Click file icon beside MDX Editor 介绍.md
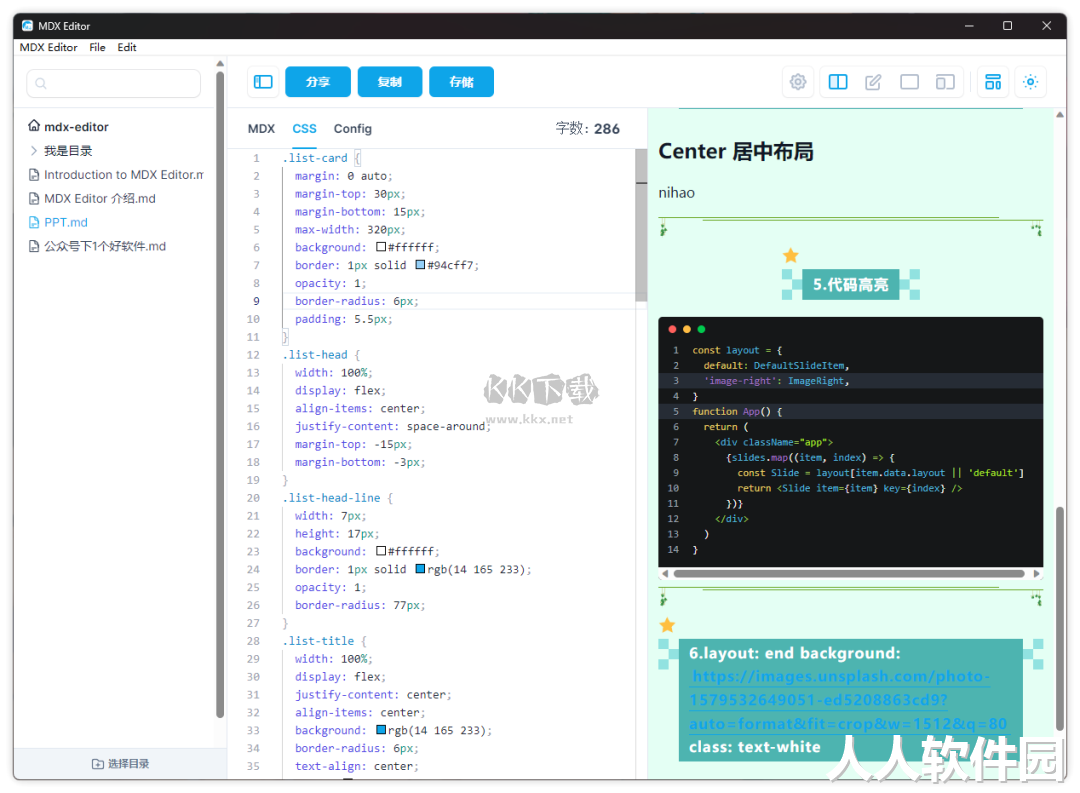Screen dimensions: 1080x793 [34, 198]
